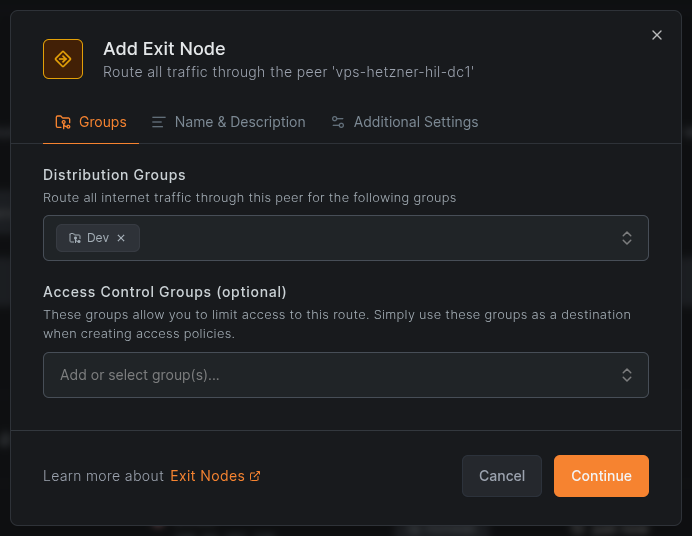Click the group icon on Dev chip

[x=75, y=238]
